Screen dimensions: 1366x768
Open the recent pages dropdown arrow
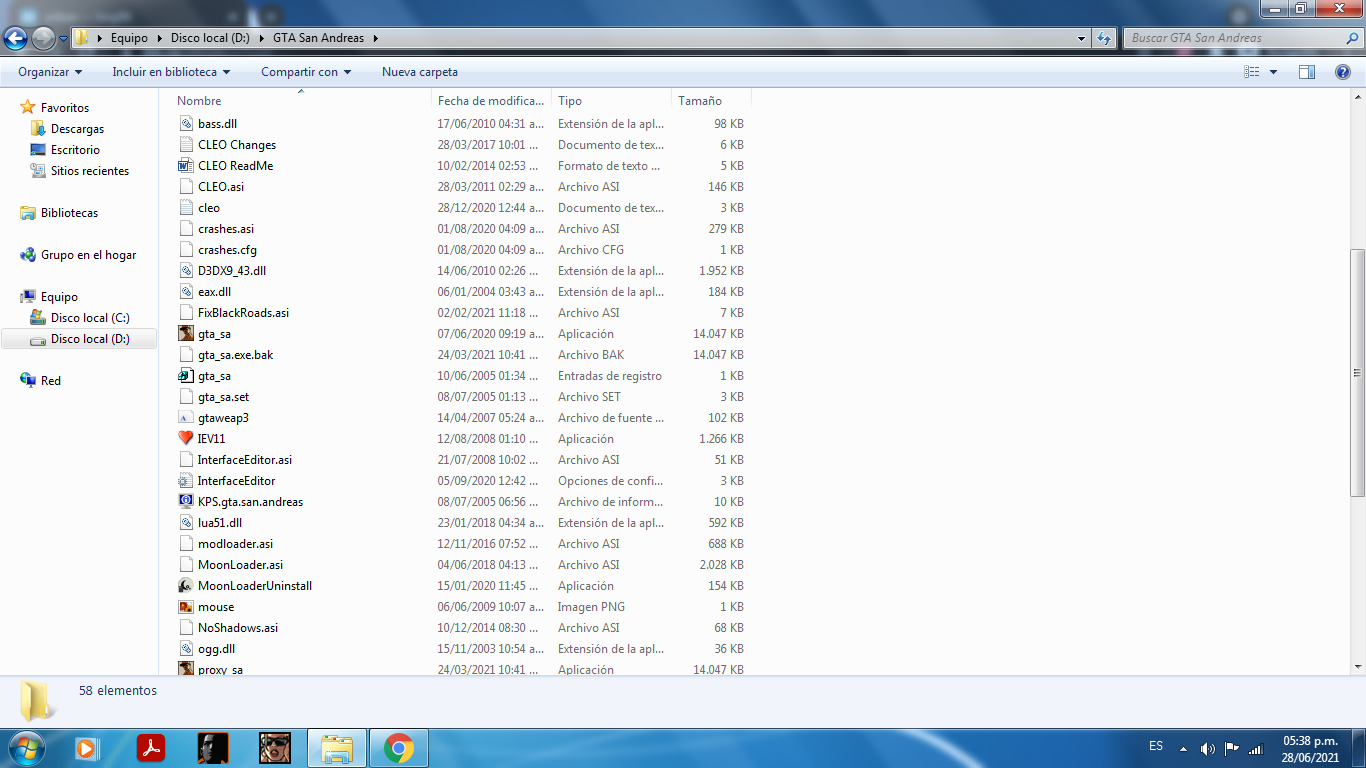pos(63,39)
